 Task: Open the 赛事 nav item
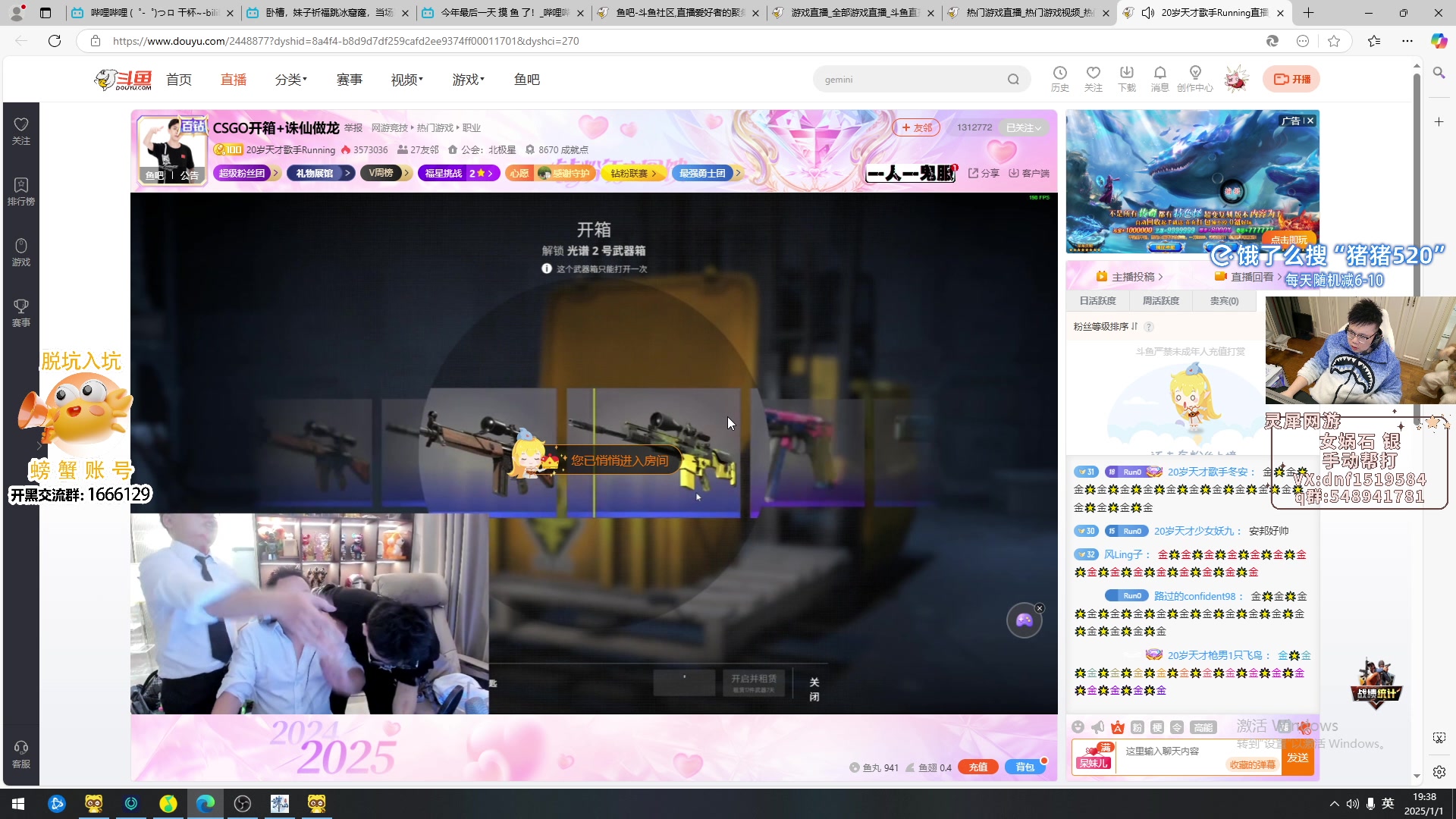[x=350, y=80]
